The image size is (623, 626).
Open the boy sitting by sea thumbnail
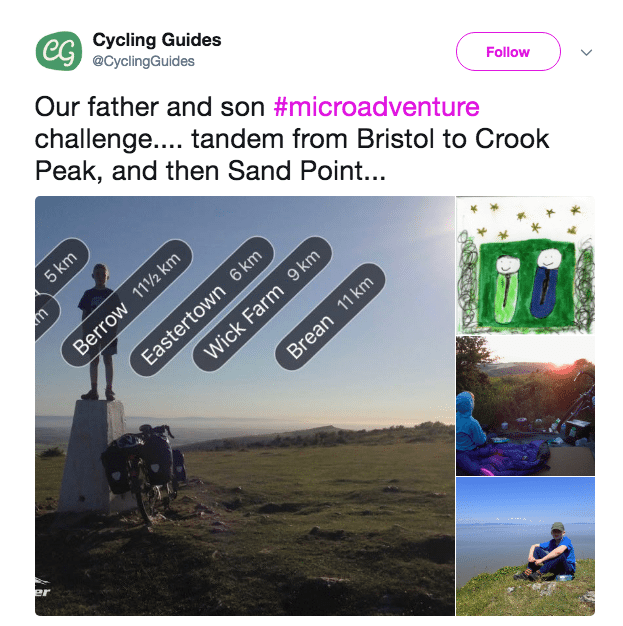coord(525,546)
